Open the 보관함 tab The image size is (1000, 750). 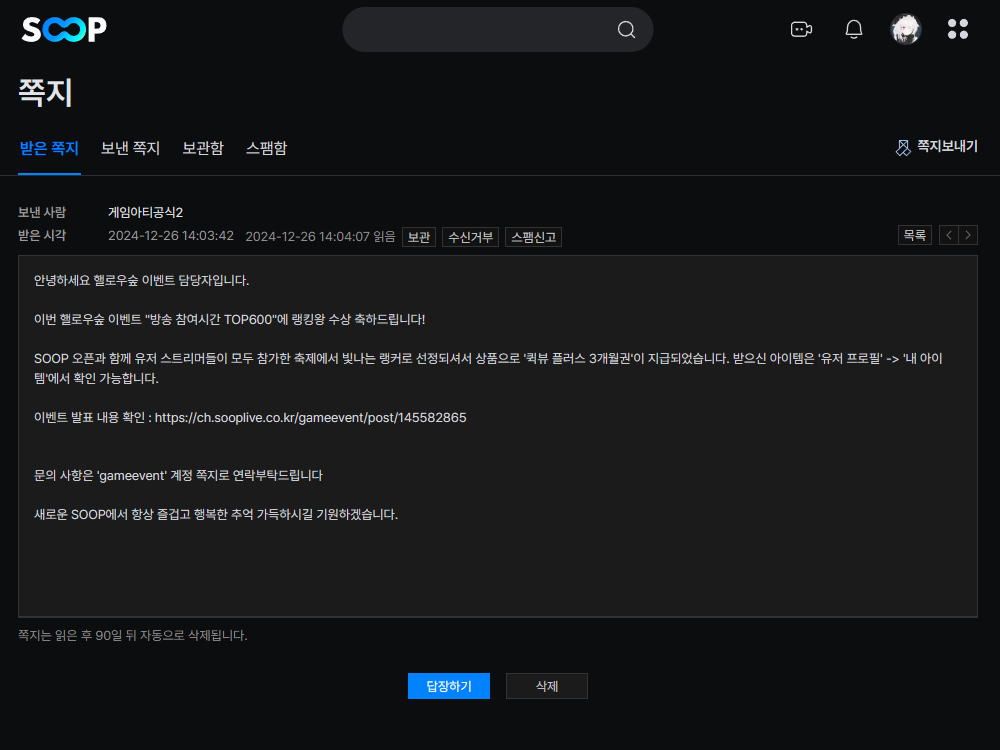click(203, 149)
